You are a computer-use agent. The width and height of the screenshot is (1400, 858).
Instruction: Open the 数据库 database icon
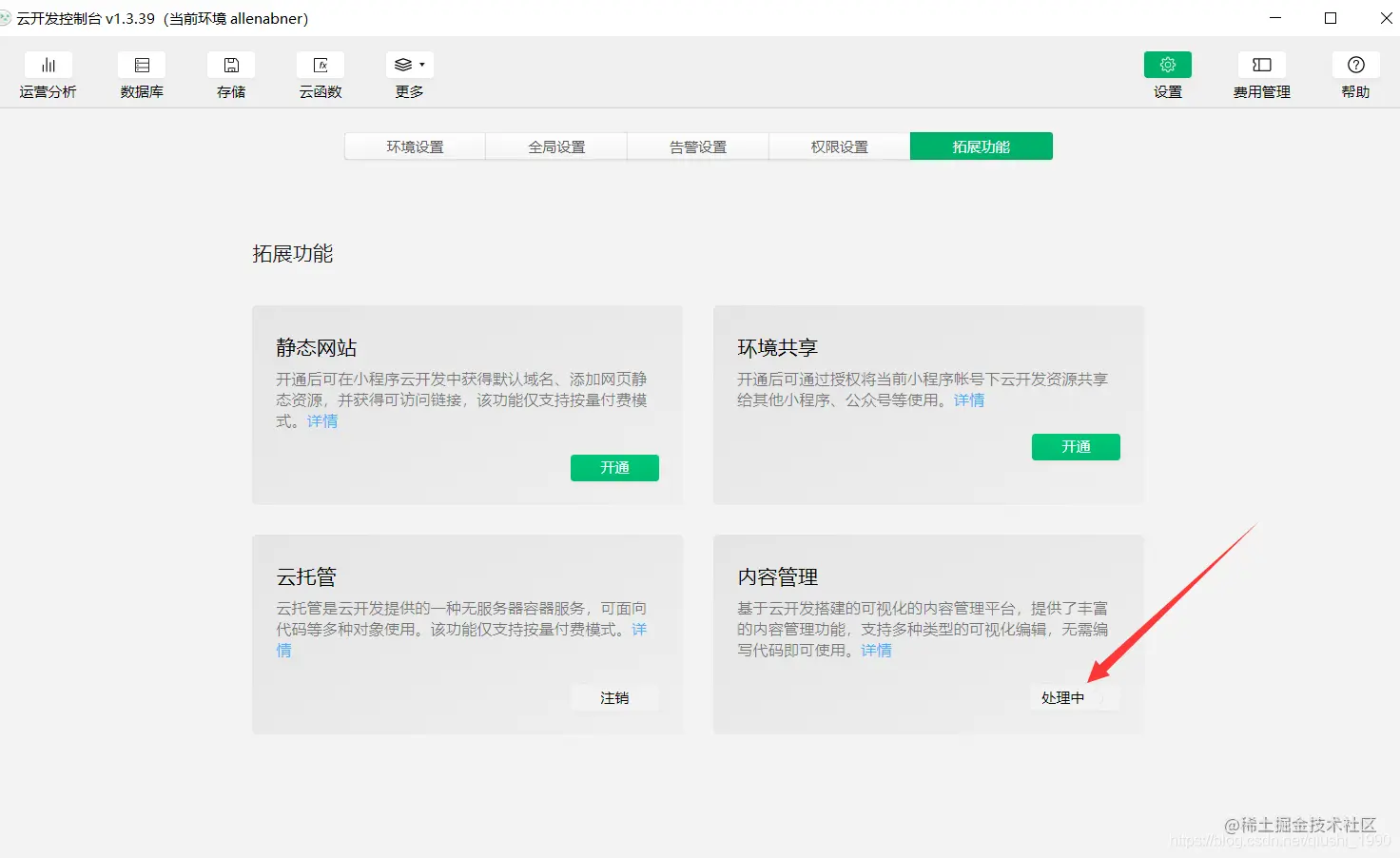142,65
